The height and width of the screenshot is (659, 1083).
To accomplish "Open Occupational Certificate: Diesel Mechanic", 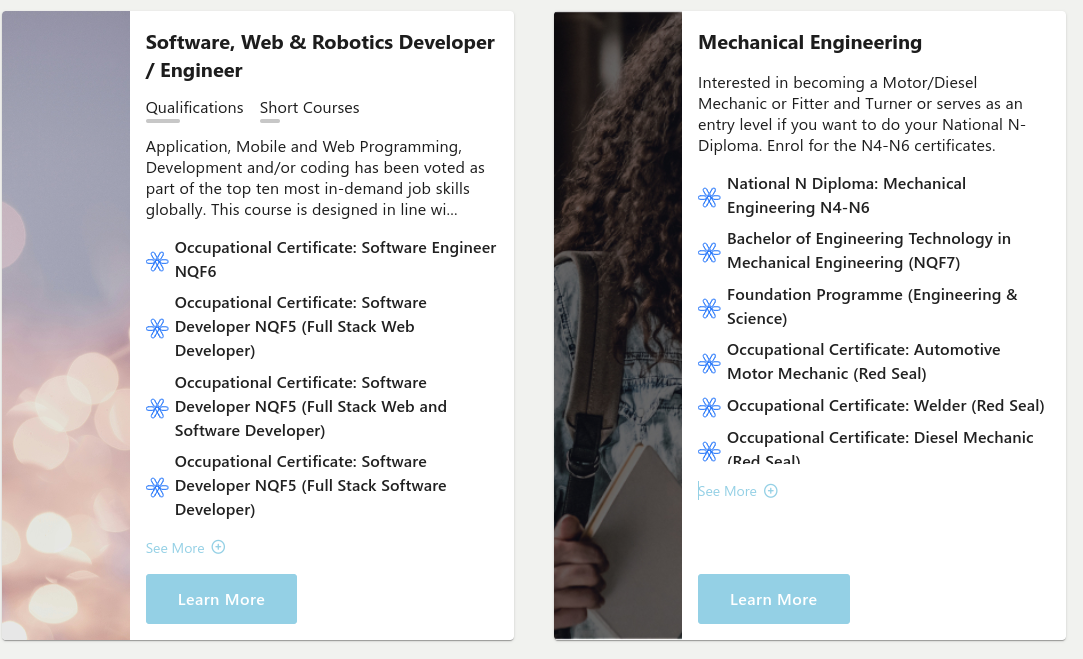I will coord(880,447).
